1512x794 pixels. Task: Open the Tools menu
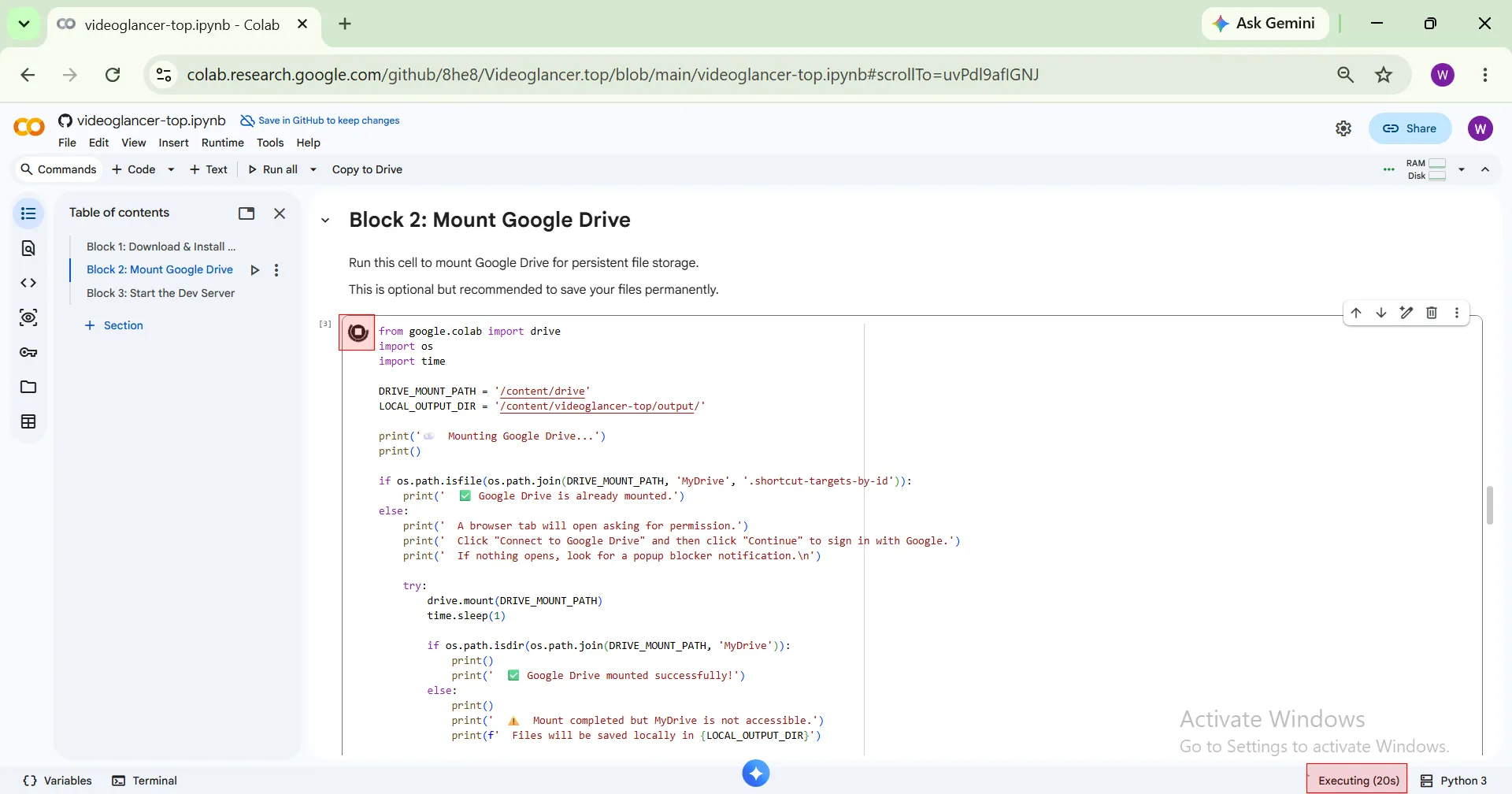tap(270, 143)
